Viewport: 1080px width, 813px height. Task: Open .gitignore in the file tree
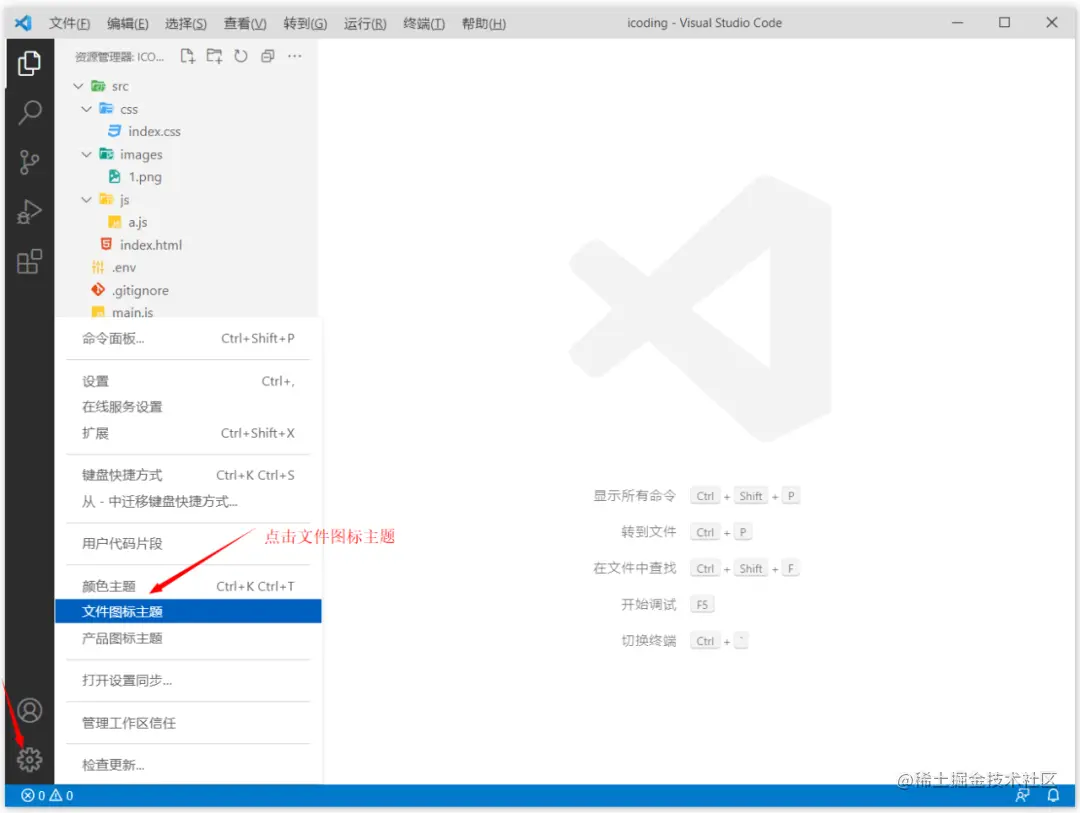click(x=141, y=291)
